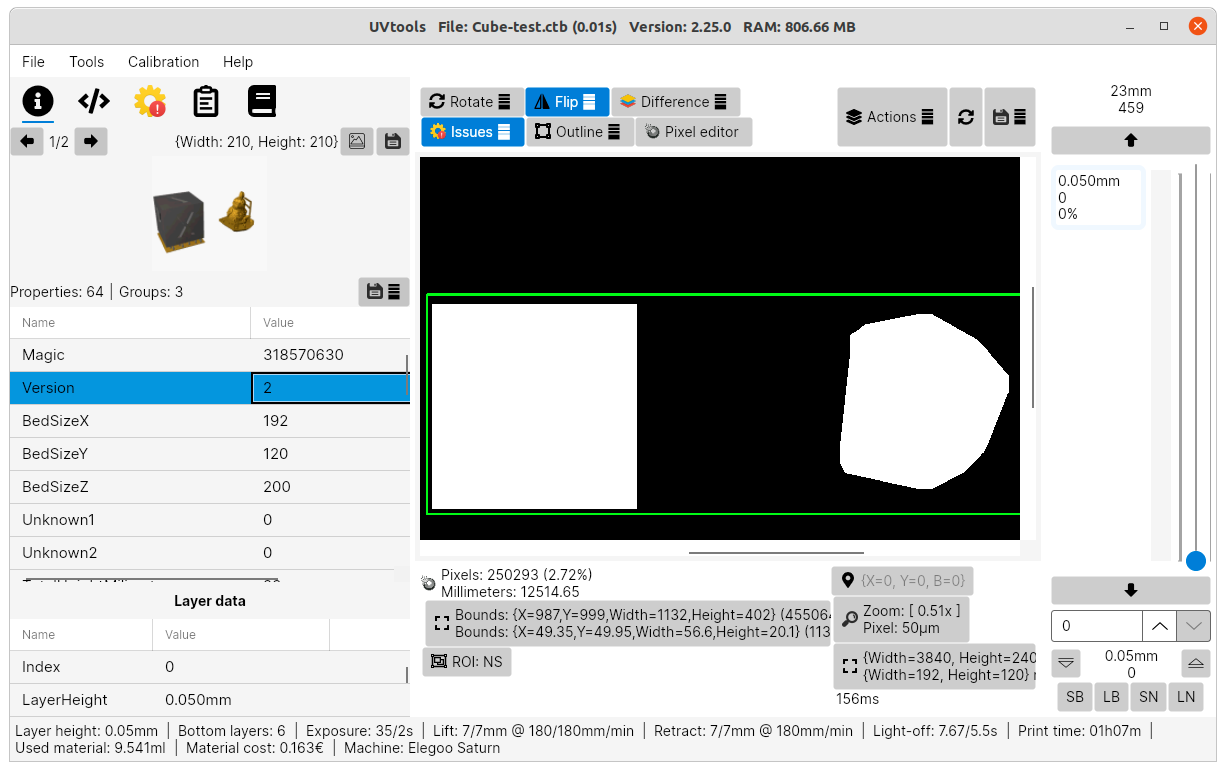1226x771 pixels.
Task: Toggle the Rotate layer view
Action: coord(472,102)
